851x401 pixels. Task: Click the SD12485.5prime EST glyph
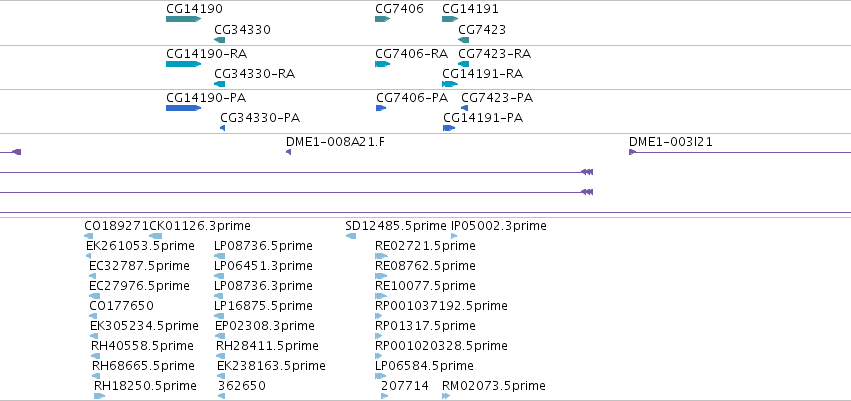[351, 236]
